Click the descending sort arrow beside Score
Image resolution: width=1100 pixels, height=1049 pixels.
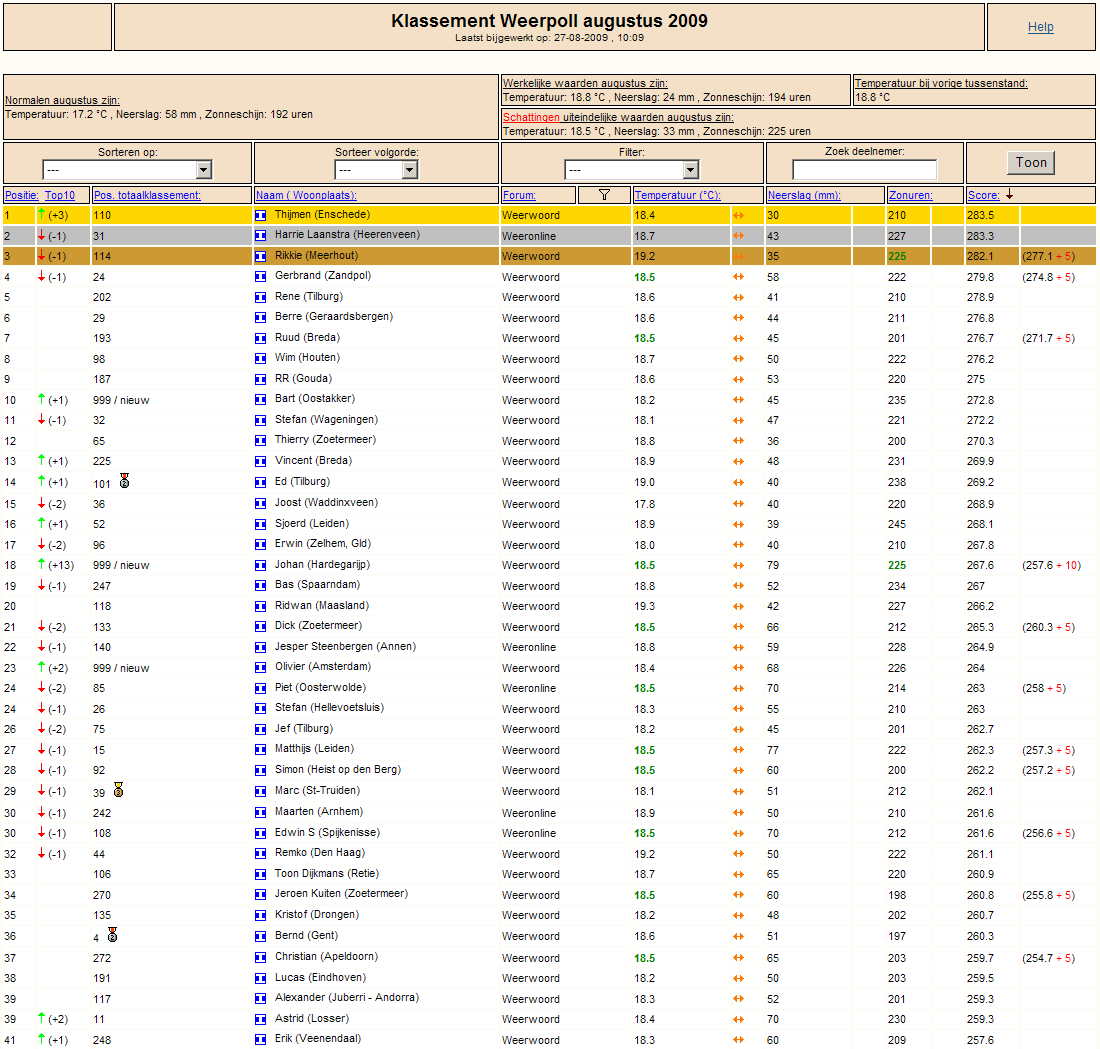pyautogui.click(x=1010, y=194)
